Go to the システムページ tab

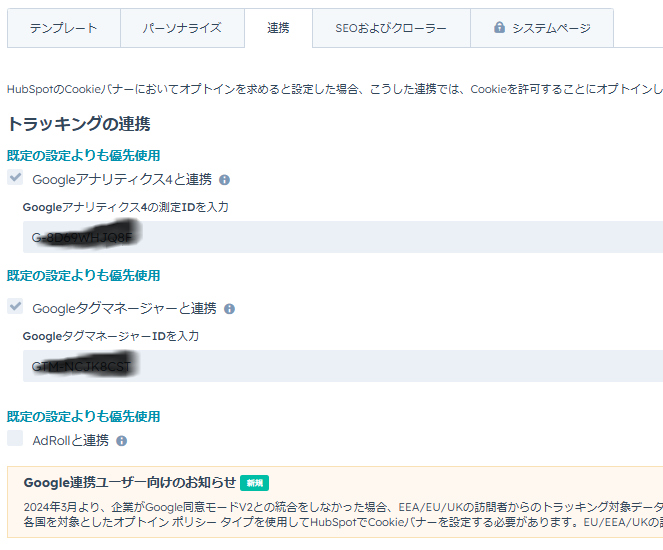542,28
